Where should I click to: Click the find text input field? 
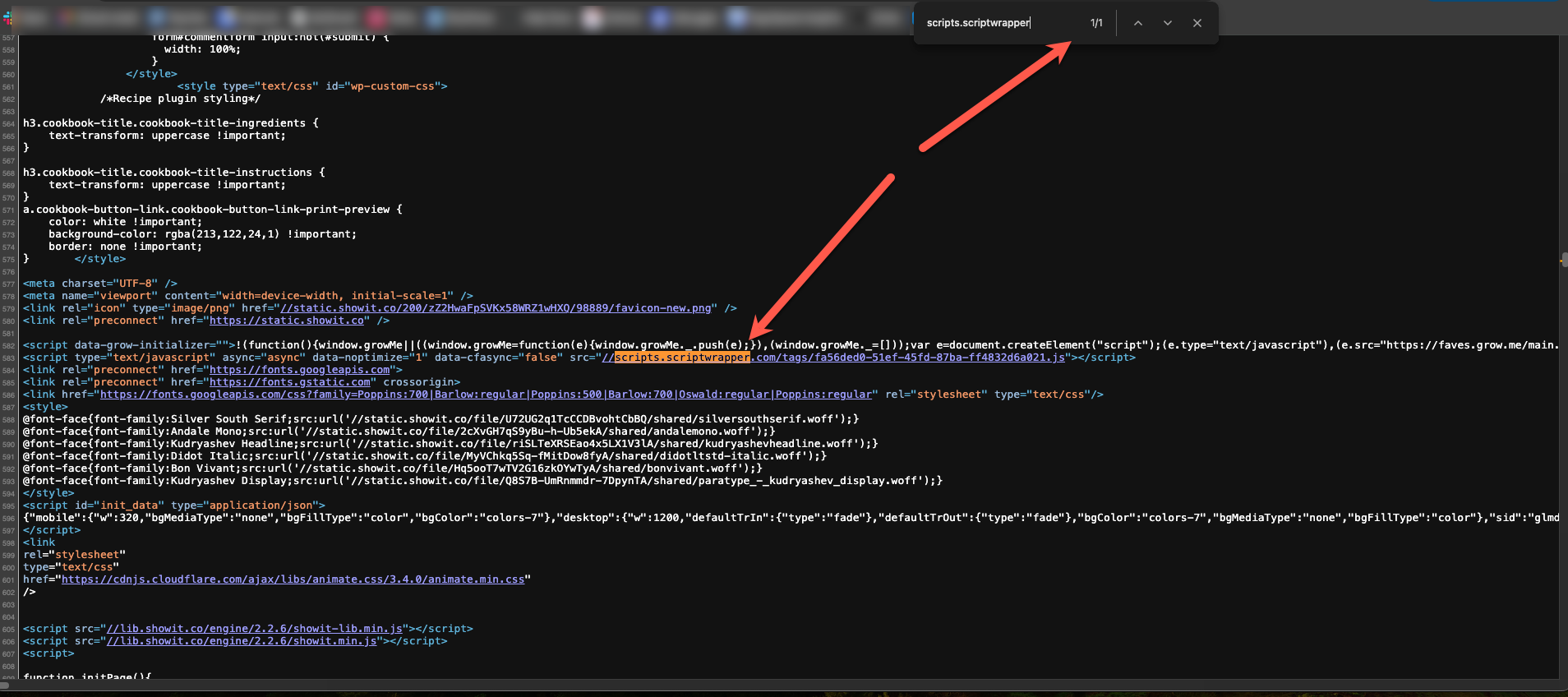click(998, 23)
